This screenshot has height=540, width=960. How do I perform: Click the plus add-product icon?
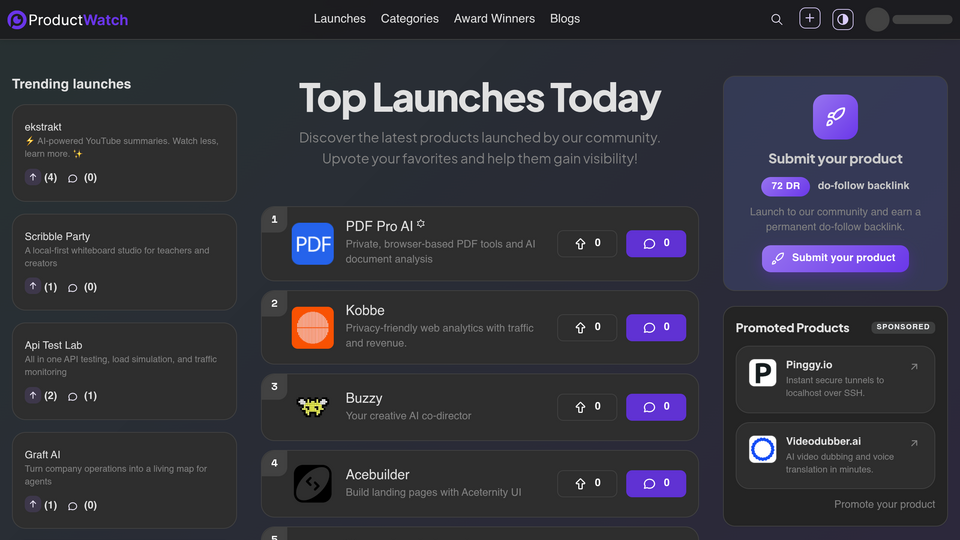pos(809,18)
